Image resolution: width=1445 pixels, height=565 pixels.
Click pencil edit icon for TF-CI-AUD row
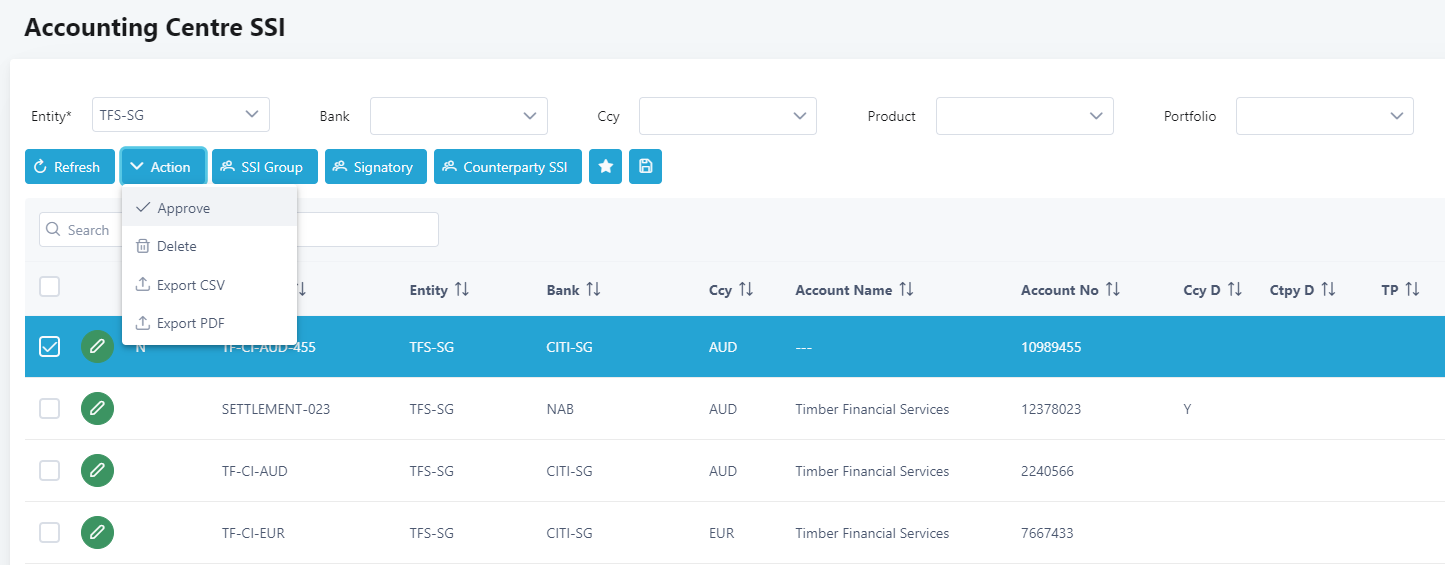(x=97, y=471)
